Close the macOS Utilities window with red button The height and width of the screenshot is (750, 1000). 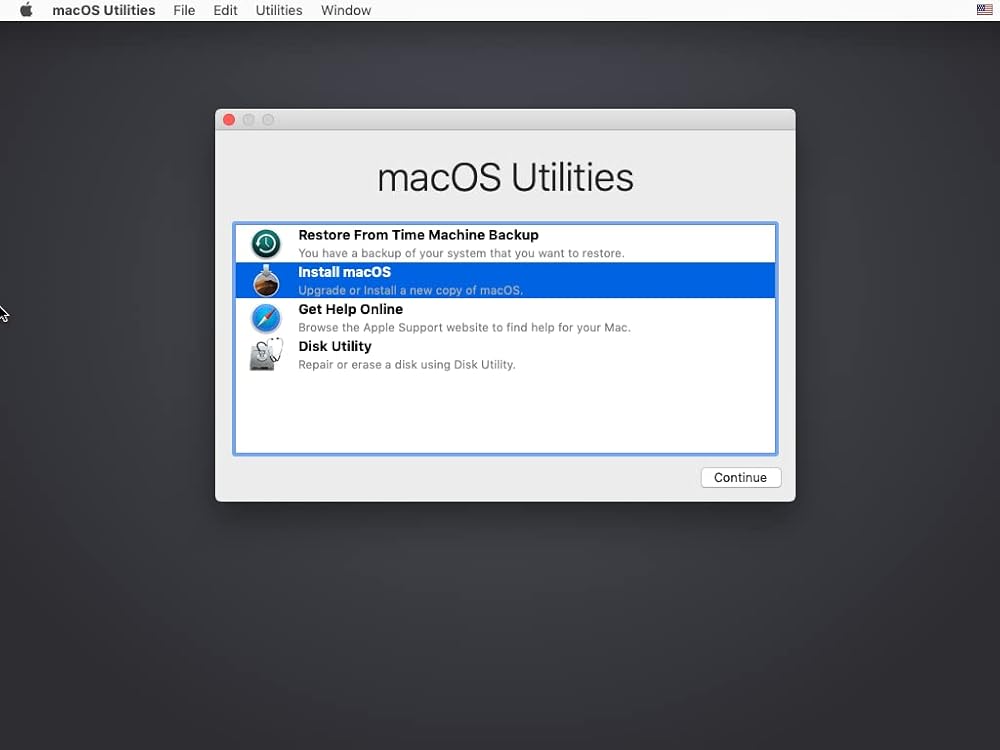tap(229, 120)
